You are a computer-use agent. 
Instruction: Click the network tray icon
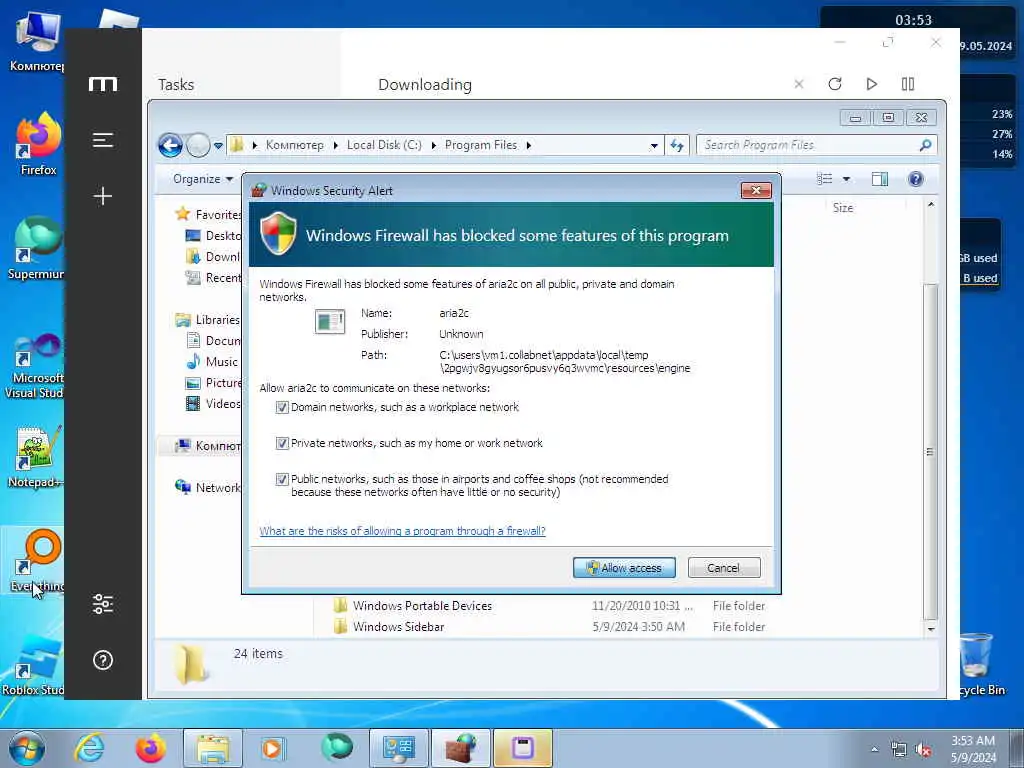[x=899, y=750]
